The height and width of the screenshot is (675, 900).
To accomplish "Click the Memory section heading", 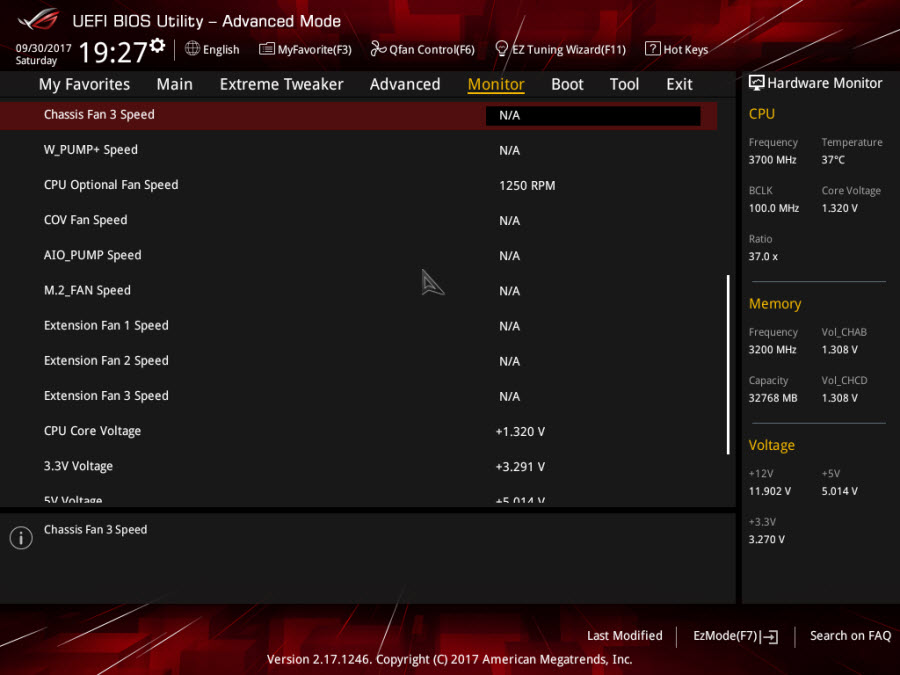I will coord(775,304).
